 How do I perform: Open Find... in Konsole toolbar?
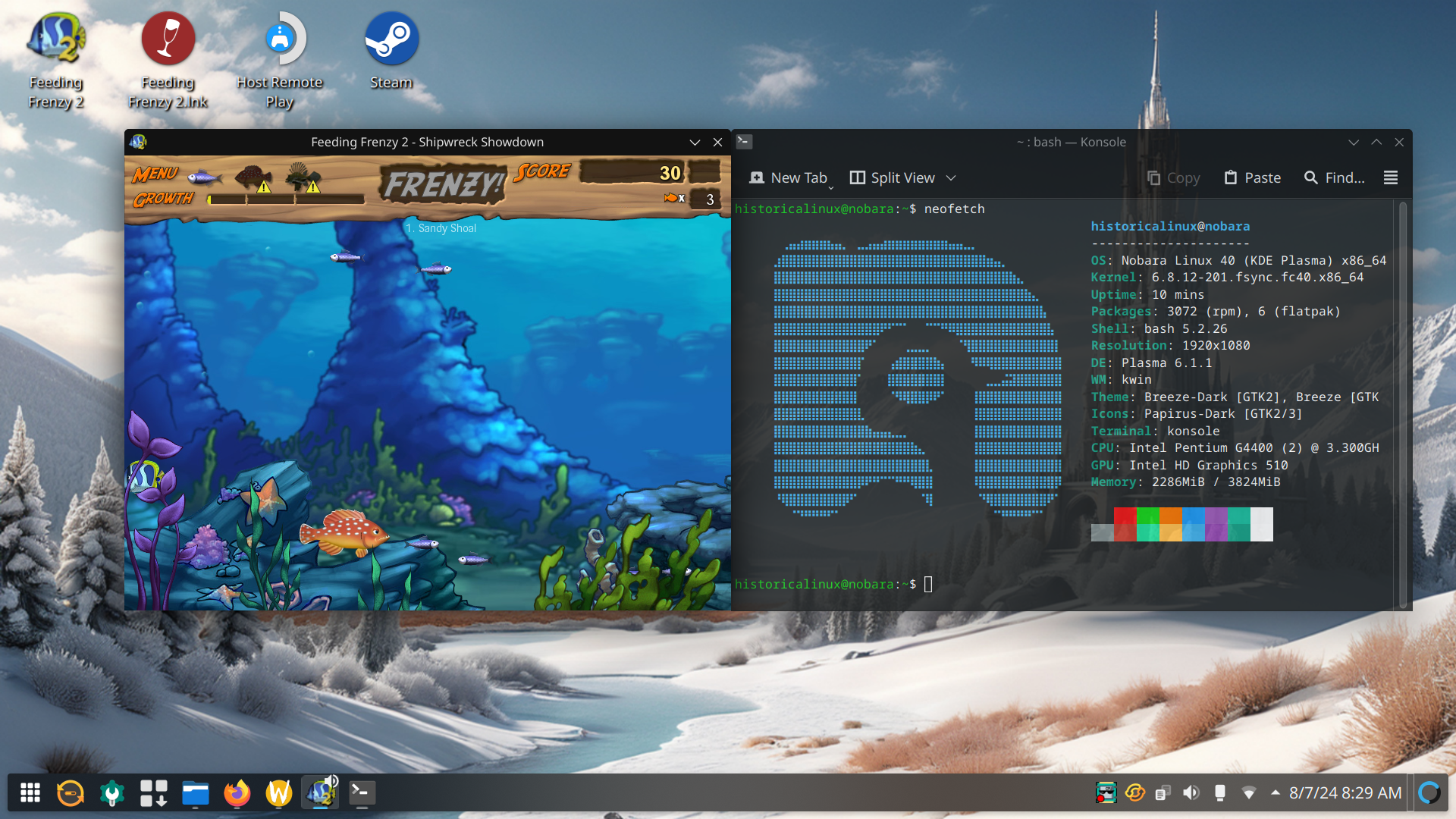(x=1335, y=177)
